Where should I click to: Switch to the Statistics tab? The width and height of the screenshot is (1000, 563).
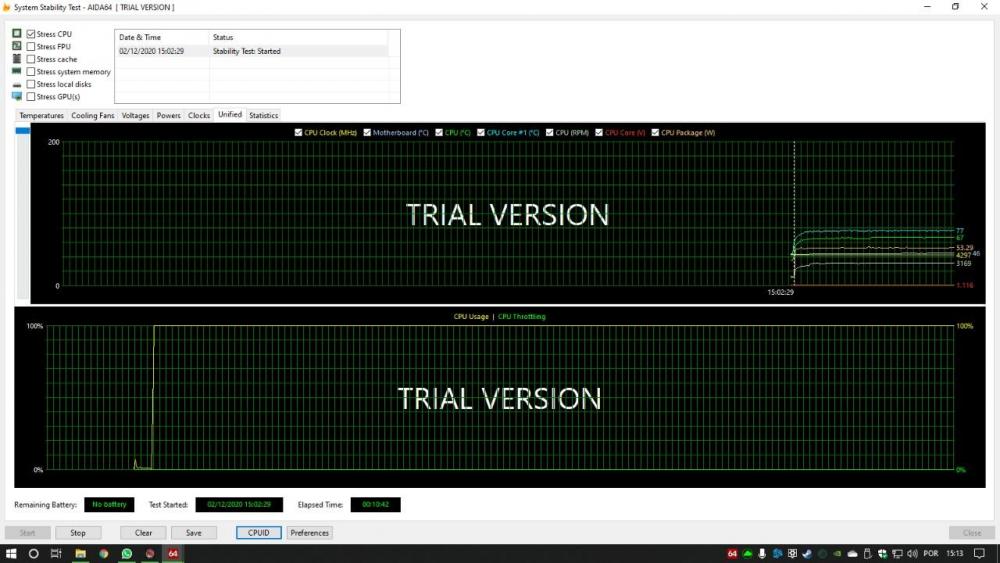pos(264,116)
